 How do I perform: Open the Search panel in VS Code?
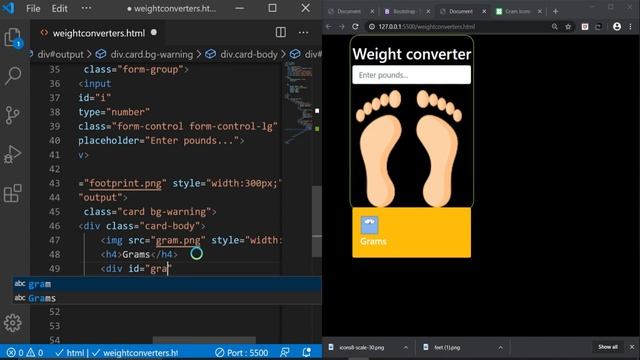coord(13,76)
